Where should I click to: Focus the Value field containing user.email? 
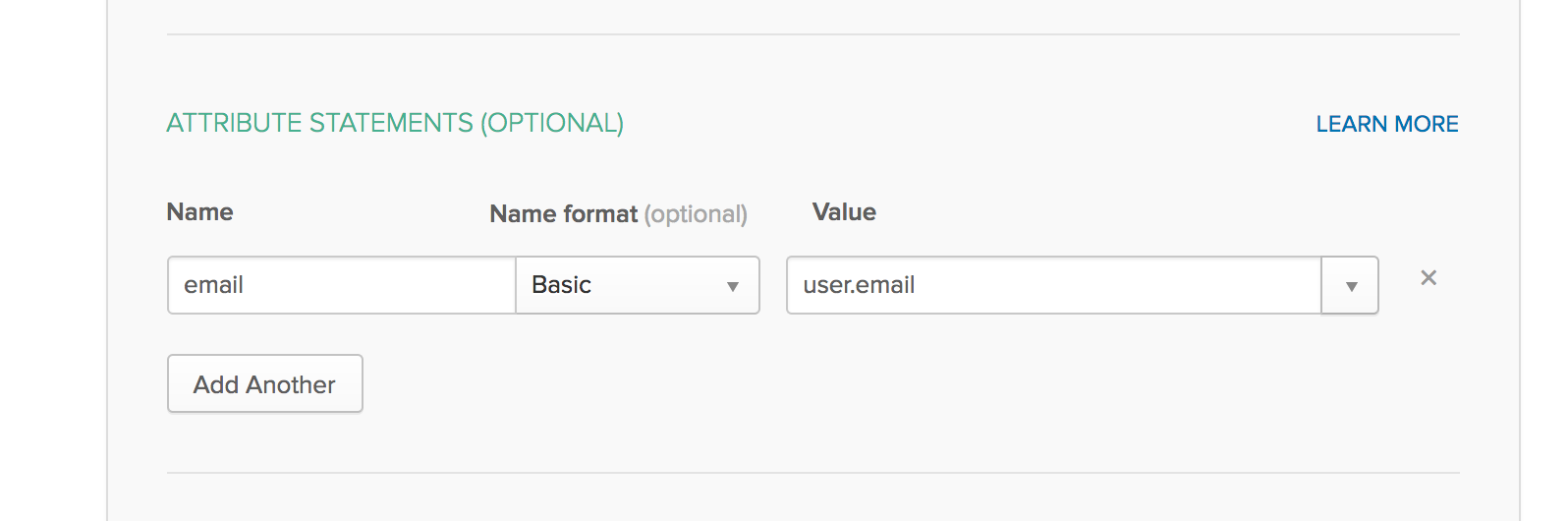point(1054,285)
